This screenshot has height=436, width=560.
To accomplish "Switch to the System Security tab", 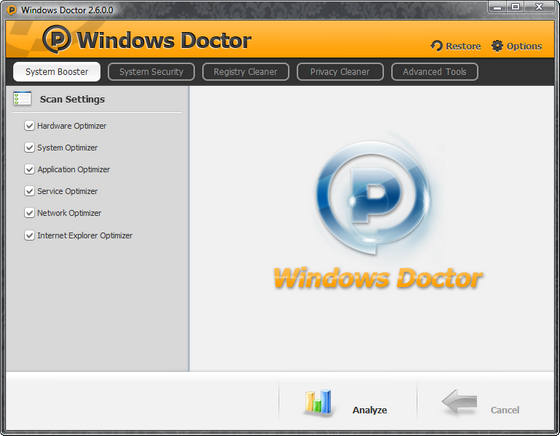I will pos(151,72).
